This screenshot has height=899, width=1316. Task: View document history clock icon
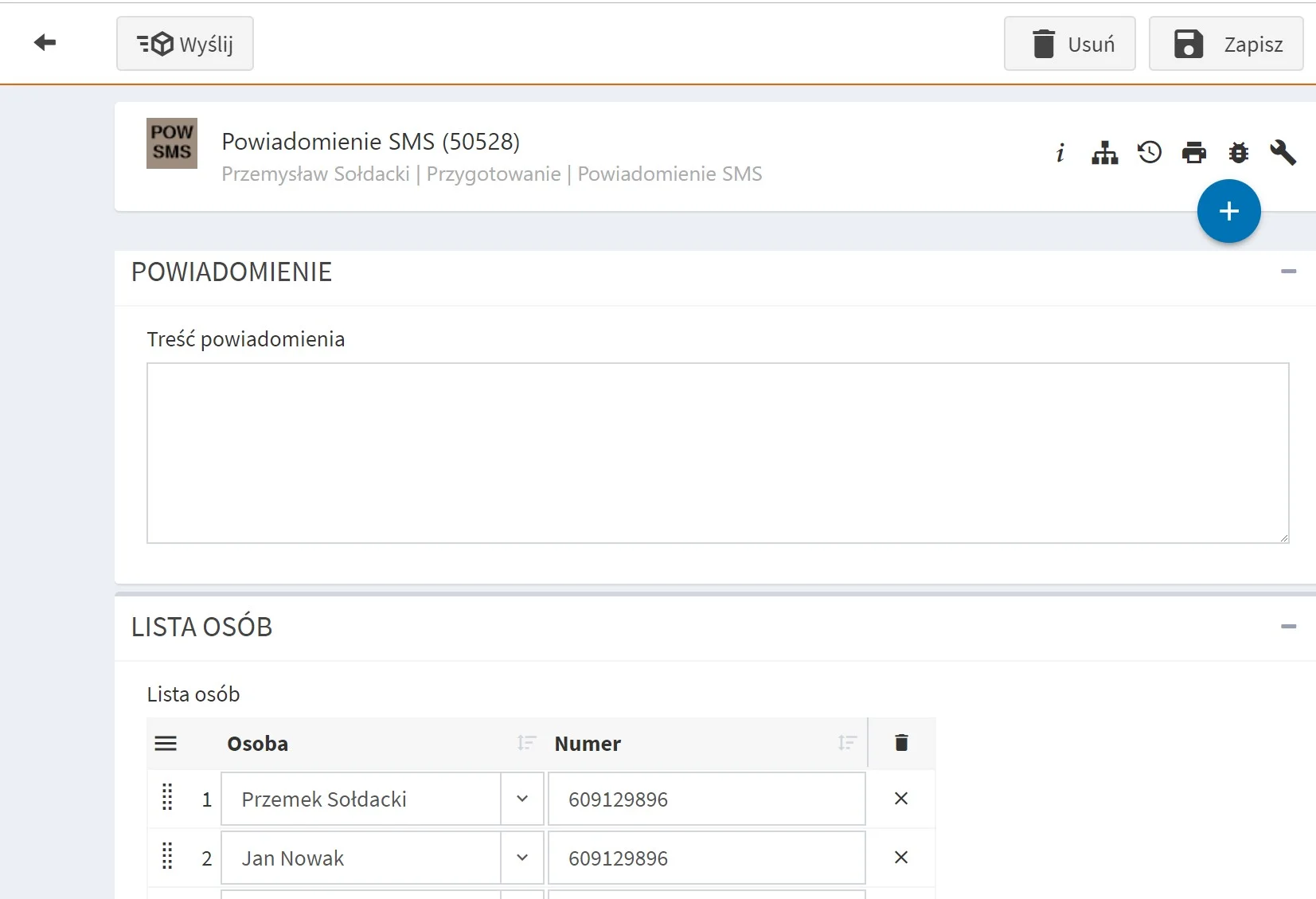pyautogui.click(x=1149, y=152)
